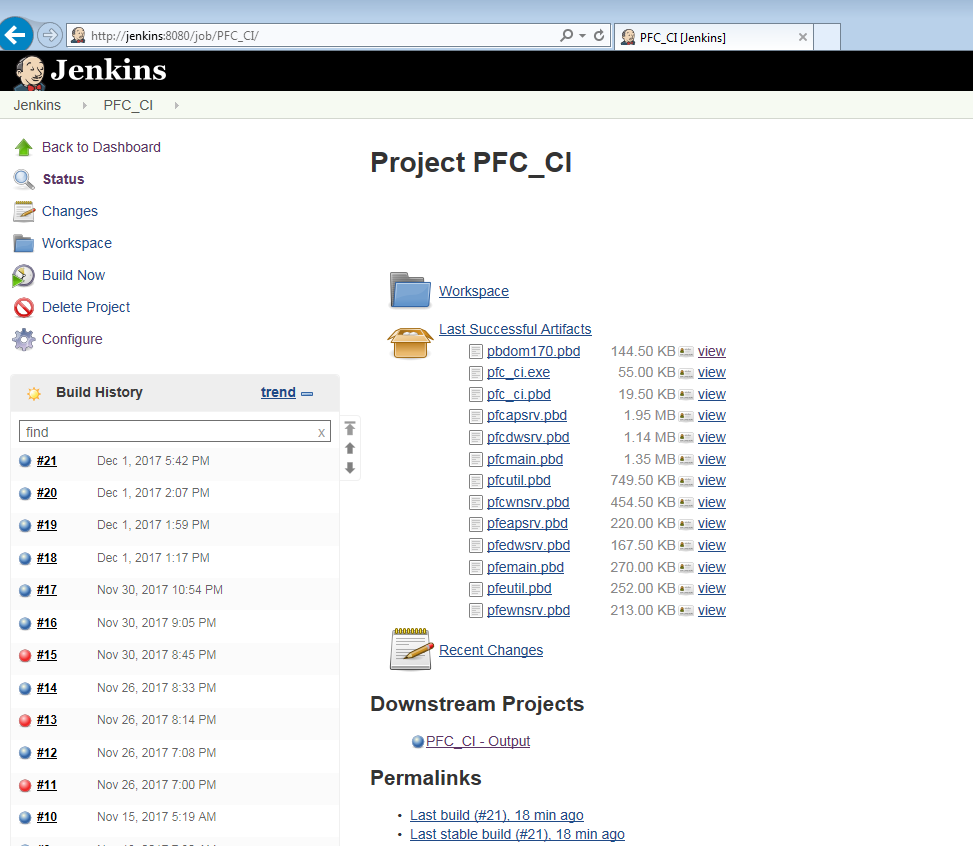Open the Changes sidebar item

(x=70, y=212)
